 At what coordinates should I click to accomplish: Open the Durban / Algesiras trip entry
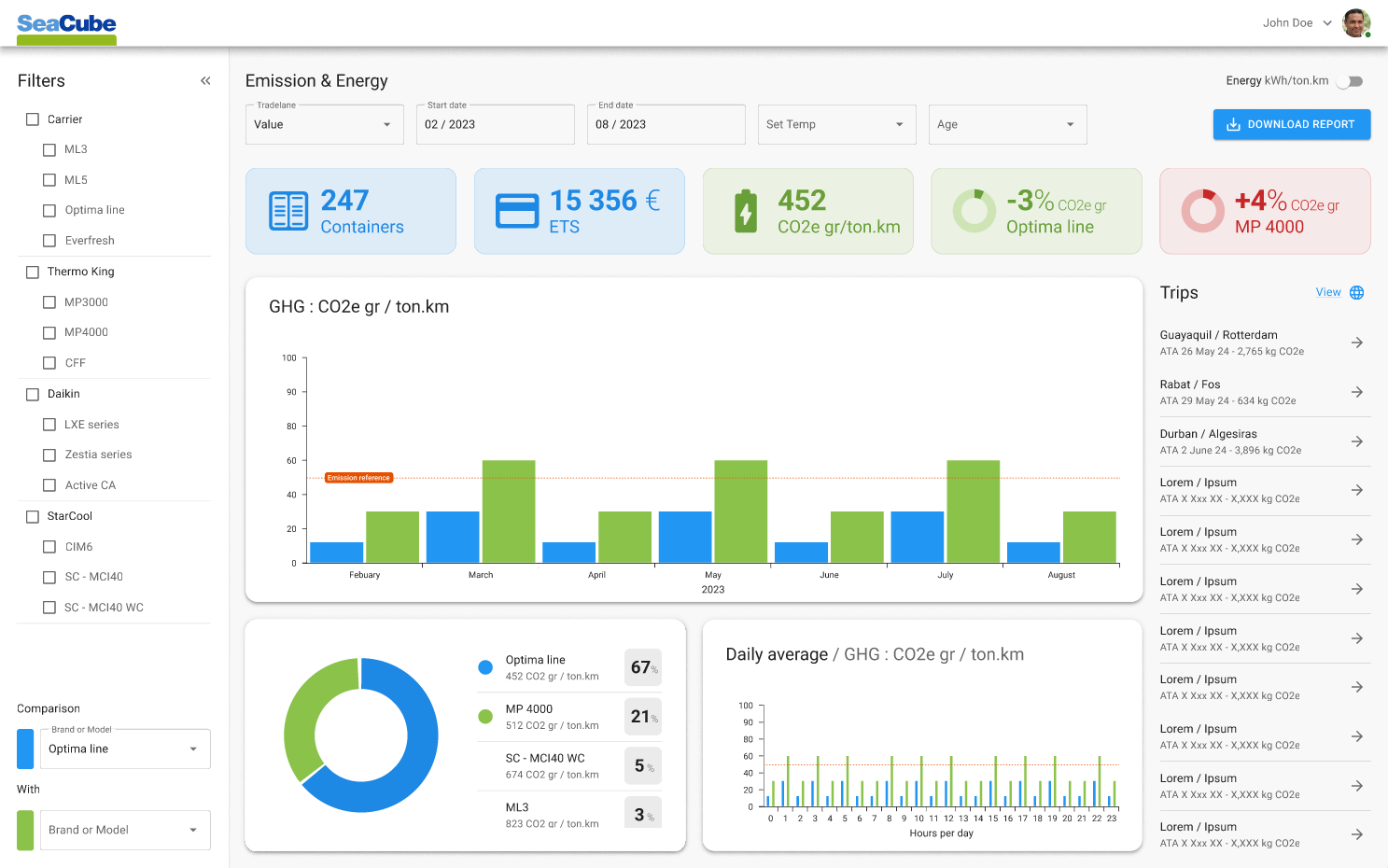coord(1266,441)
